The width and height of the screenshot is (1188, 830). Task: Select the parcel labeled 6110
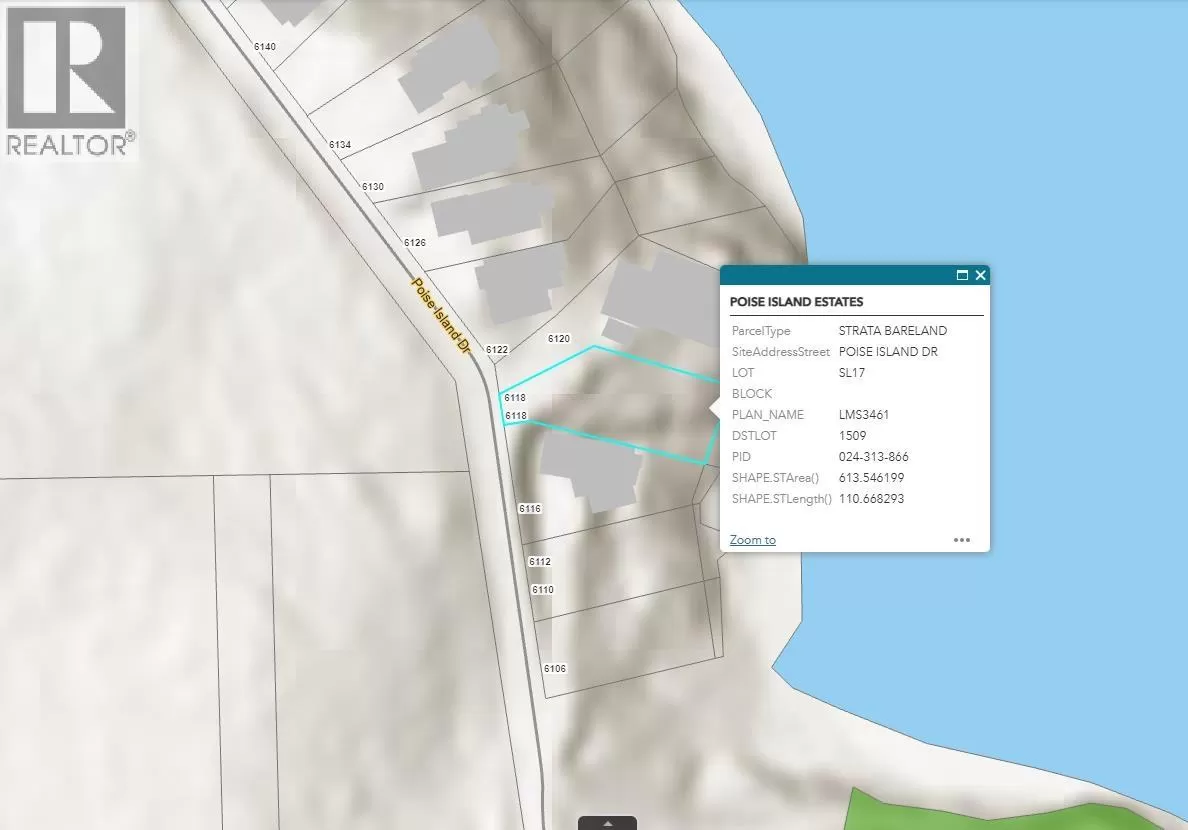[x=543, y=590]
